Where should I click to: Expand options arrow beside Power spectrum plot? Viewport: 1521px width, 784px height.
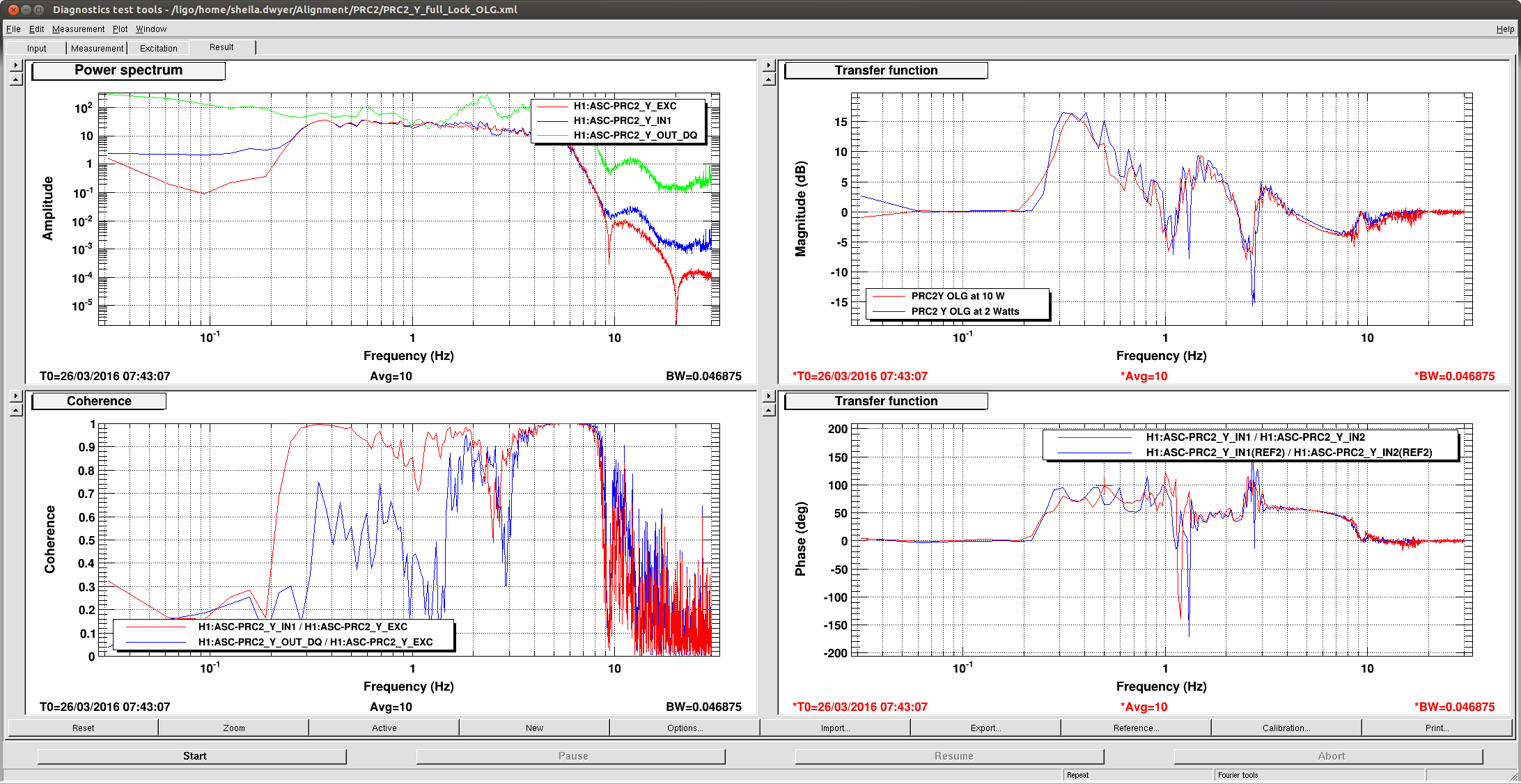click(x=17, y=65)
